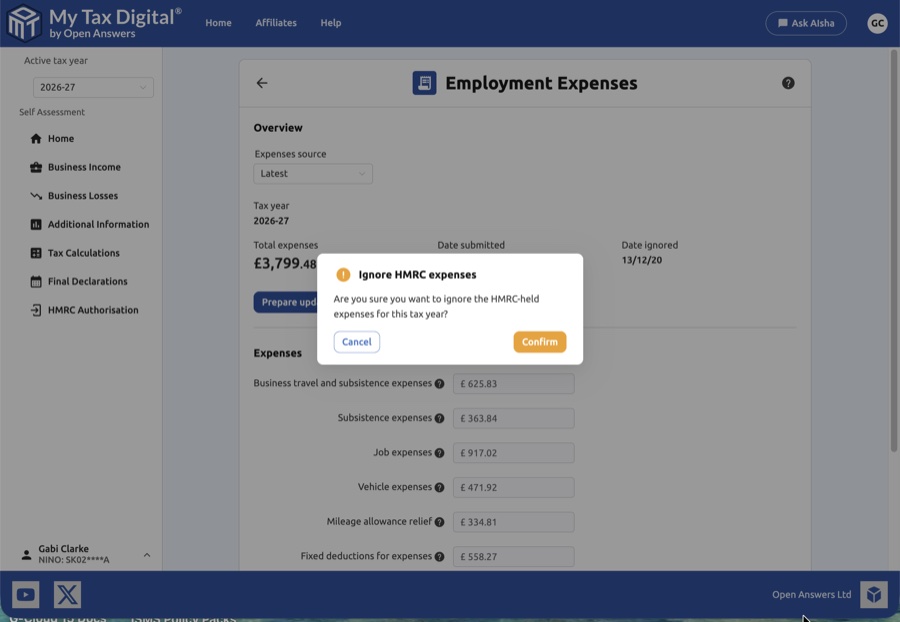Image resolution: width=900 pixels, height=622 pixels.
Task: Expand the Gabi Clarke user panel chevron
Action: coord(147,555)
